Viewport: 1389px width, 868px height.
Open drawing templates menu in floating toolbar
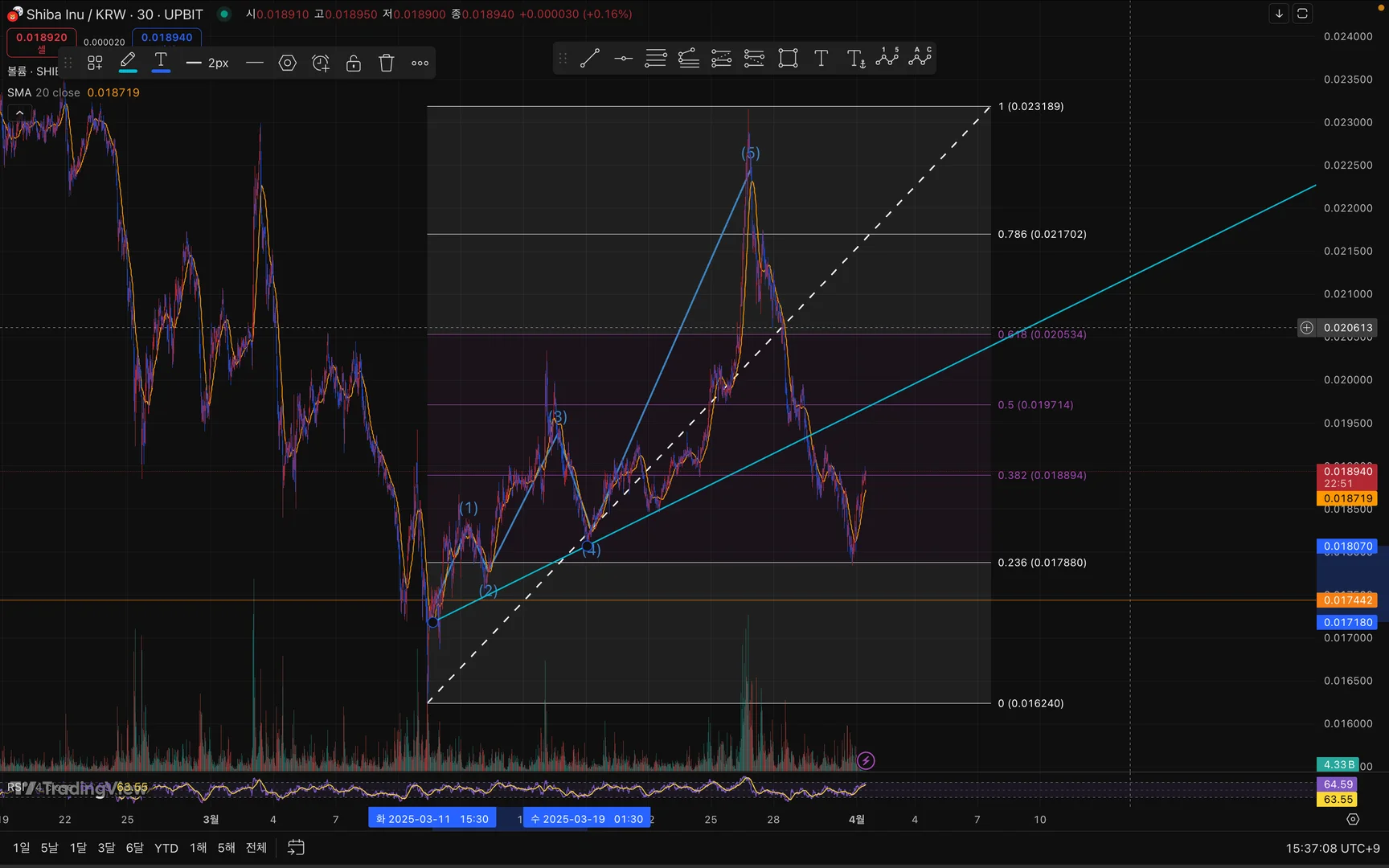click(95, 63)
